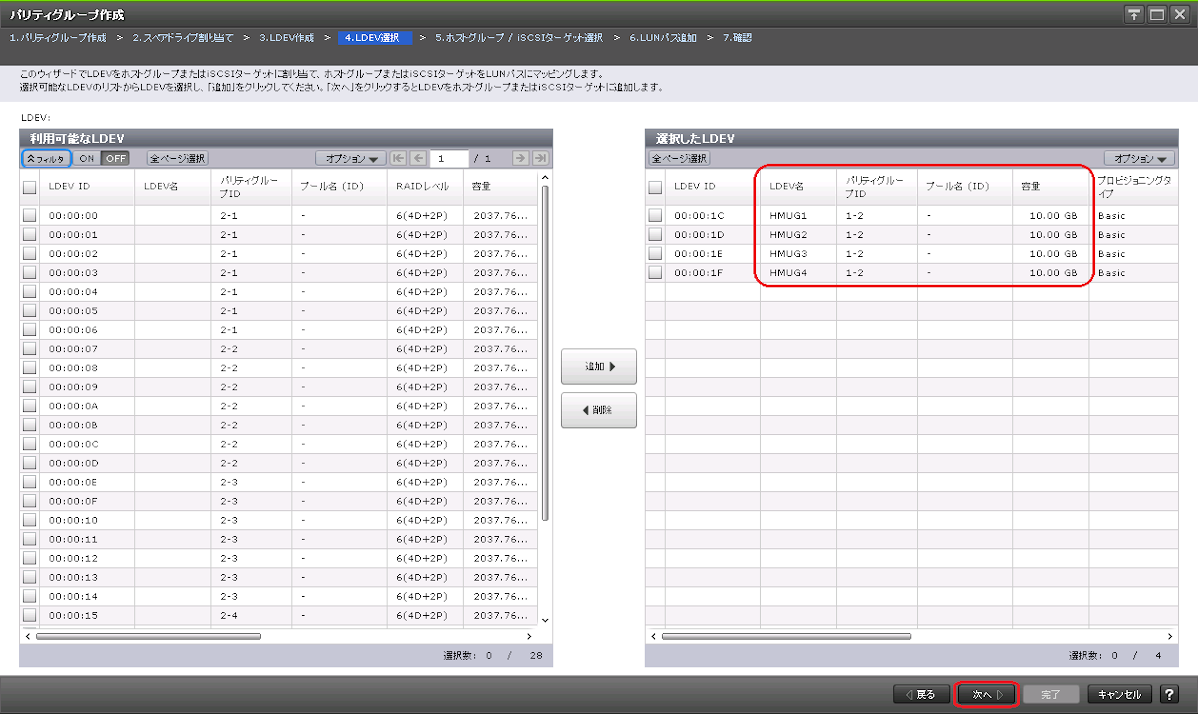This screenshot has width=1198, height=714.
Task: Open オプション dropdown in selected LDEV table
Action: coord(1140,158)
